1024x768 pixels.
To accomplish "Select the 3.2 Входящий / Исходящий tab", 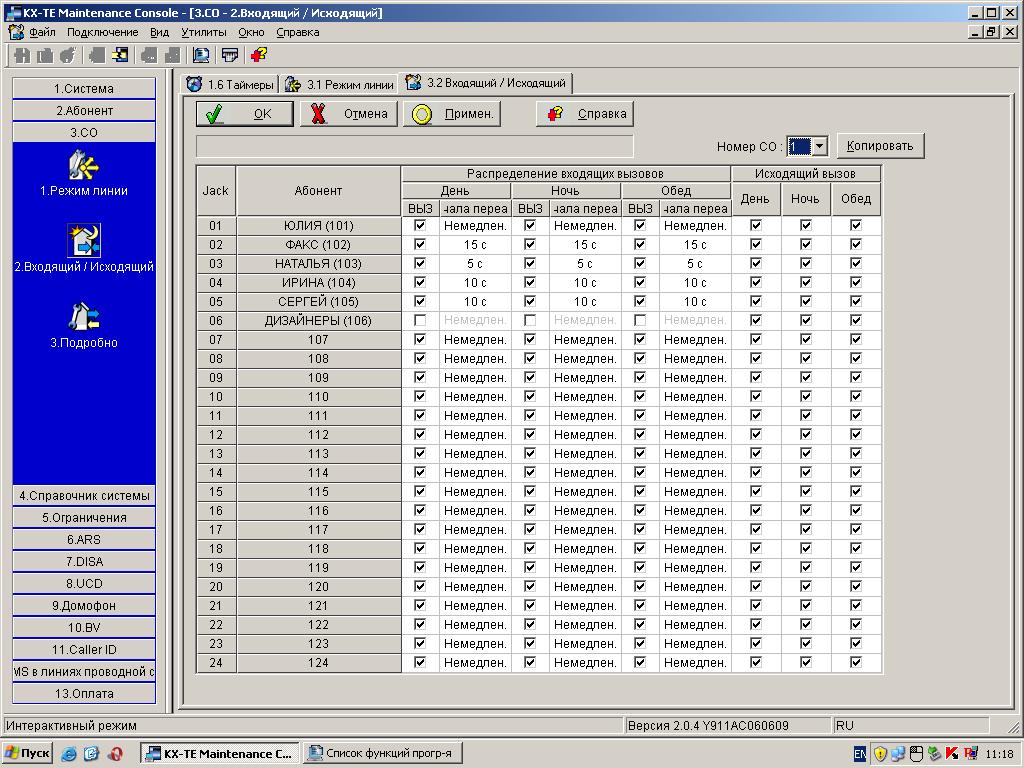I will point(486,83).
